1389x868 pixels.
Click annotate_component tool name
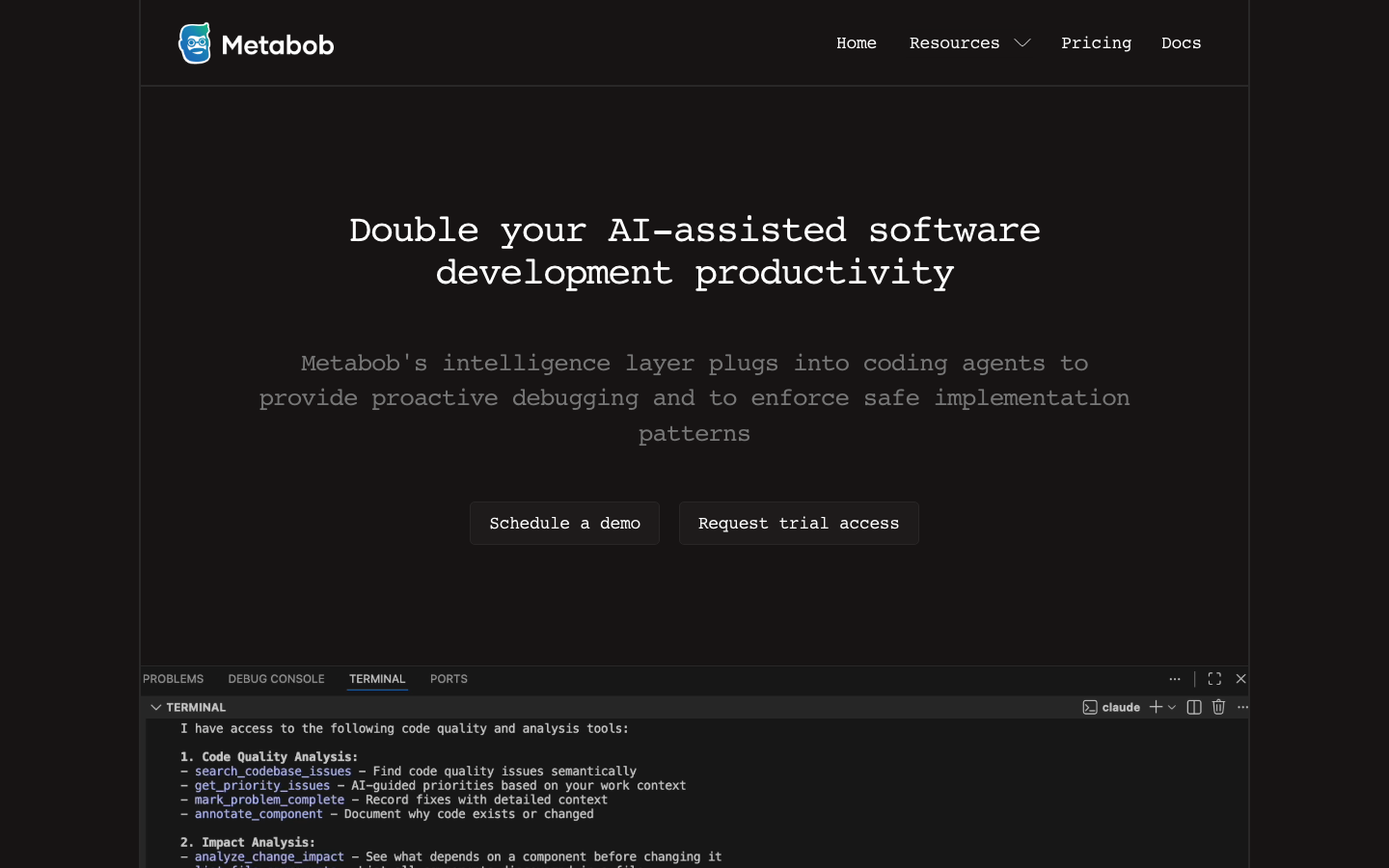(x=259, y=814)
